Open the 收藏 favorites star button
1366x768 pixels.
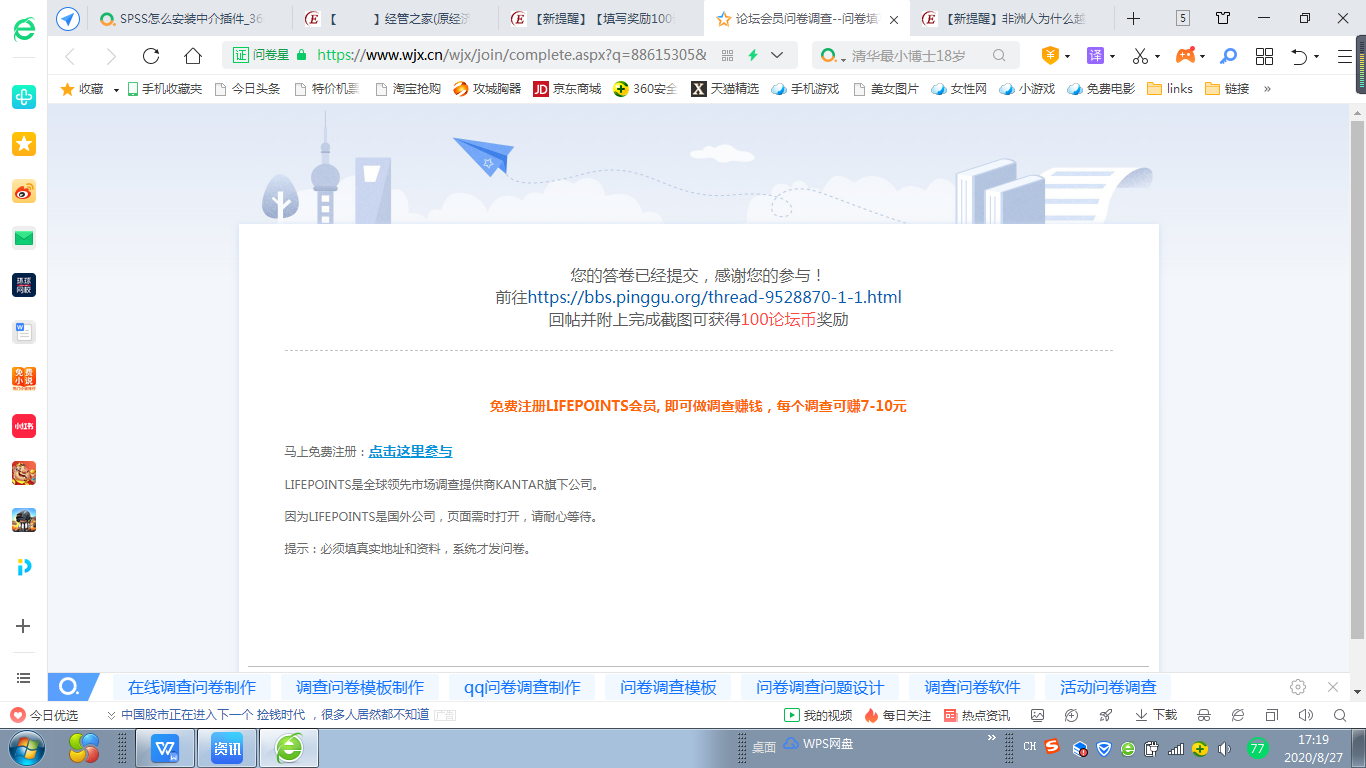point(82,89)
